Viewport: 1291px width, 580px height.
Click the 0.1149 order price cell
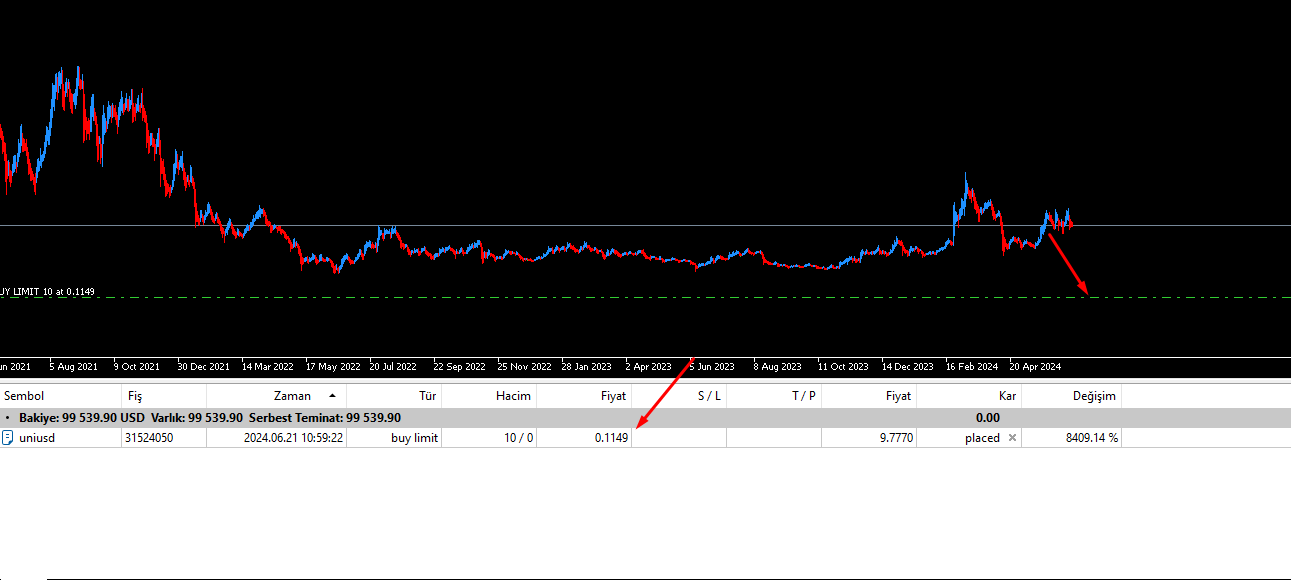click(610, 438)
